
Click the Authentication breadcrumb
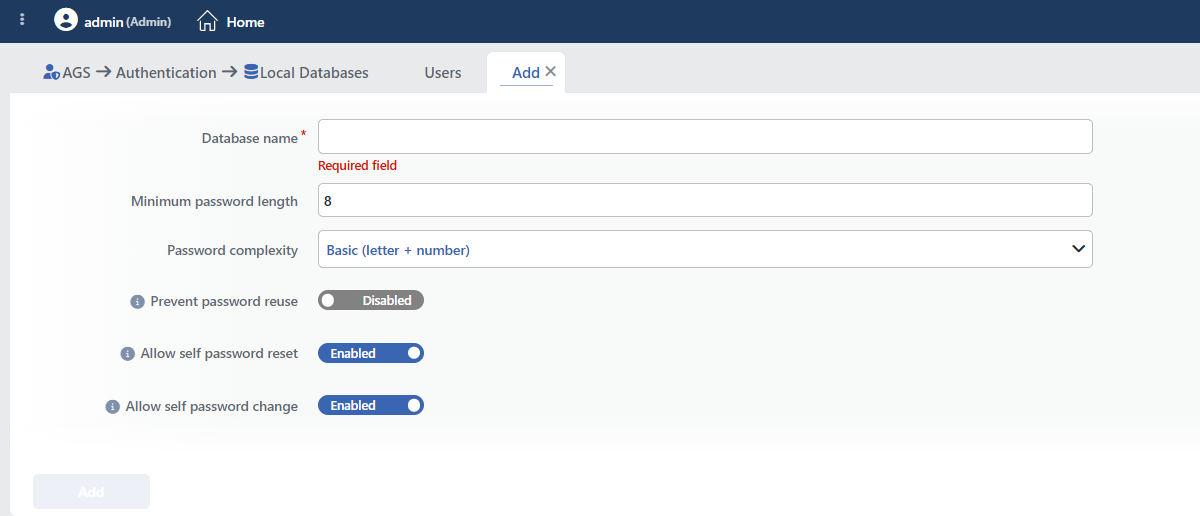click(166, 73)
